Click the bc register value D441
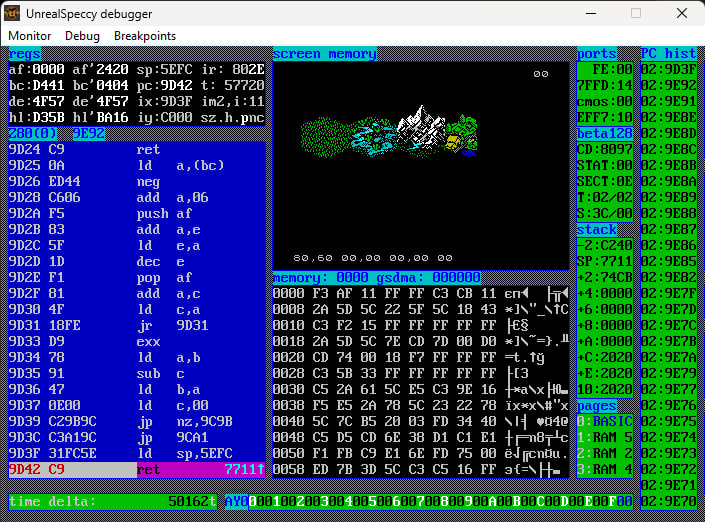 point(49,85)
